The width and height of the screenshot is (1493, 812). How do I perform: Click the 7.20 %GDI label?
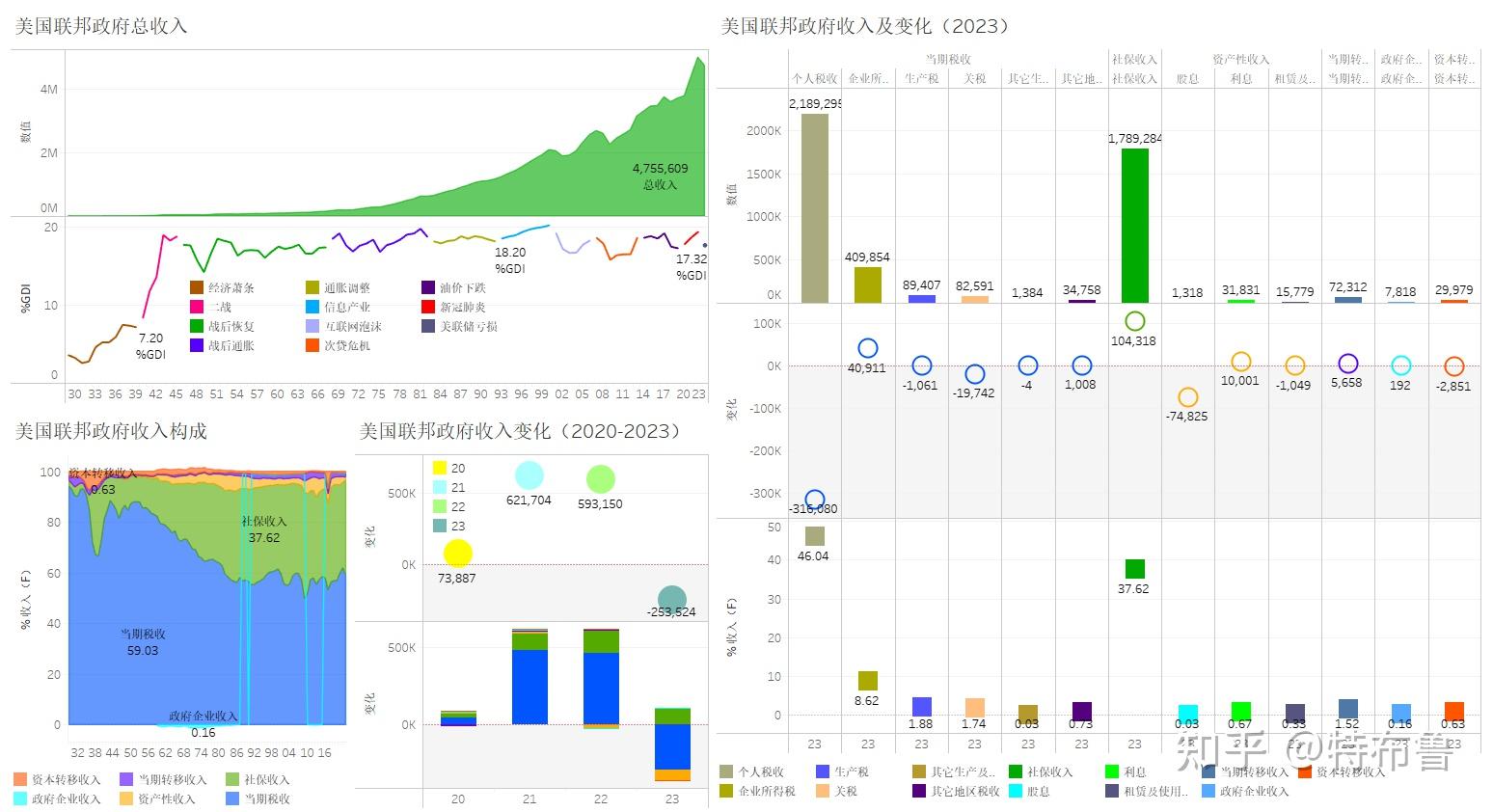tap(150, 346)
